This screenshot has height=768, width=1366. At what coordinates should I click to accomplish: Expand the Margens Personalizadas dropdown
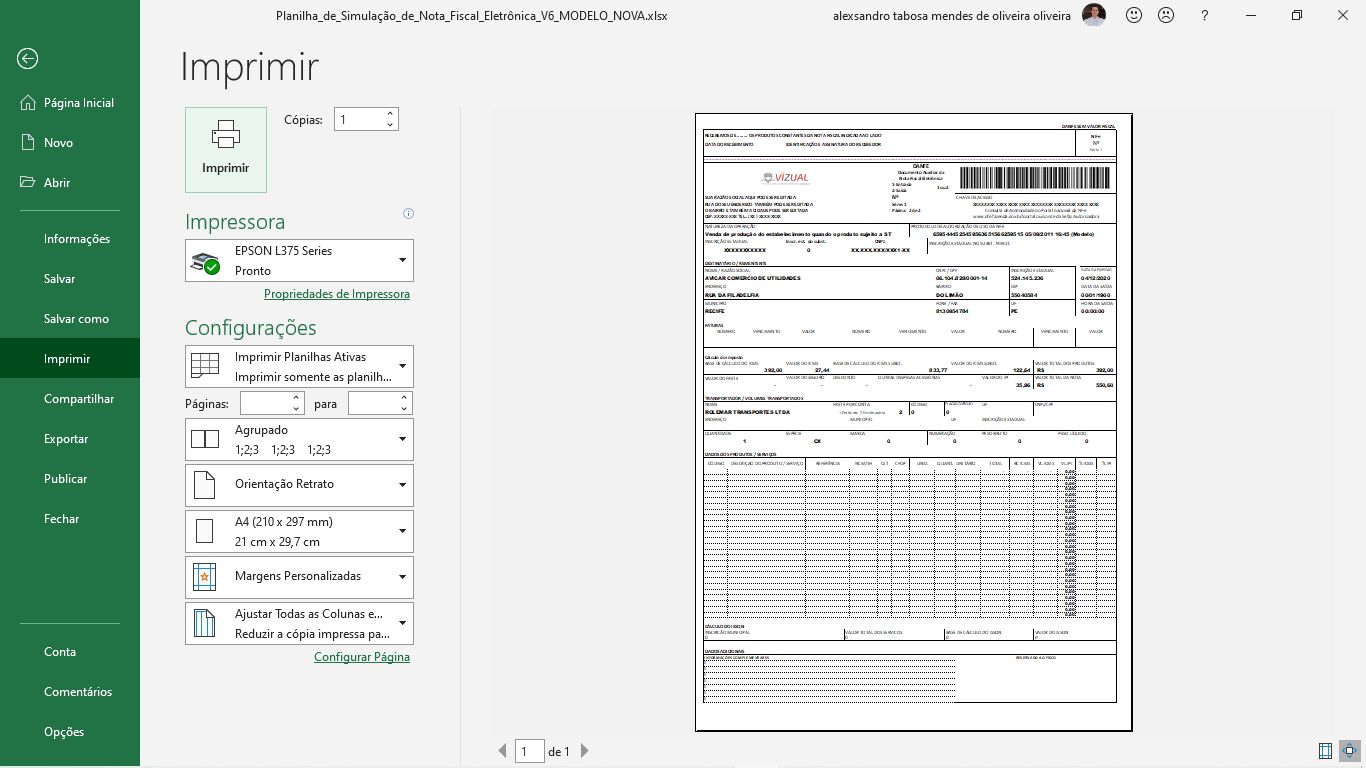coord(299,577)
